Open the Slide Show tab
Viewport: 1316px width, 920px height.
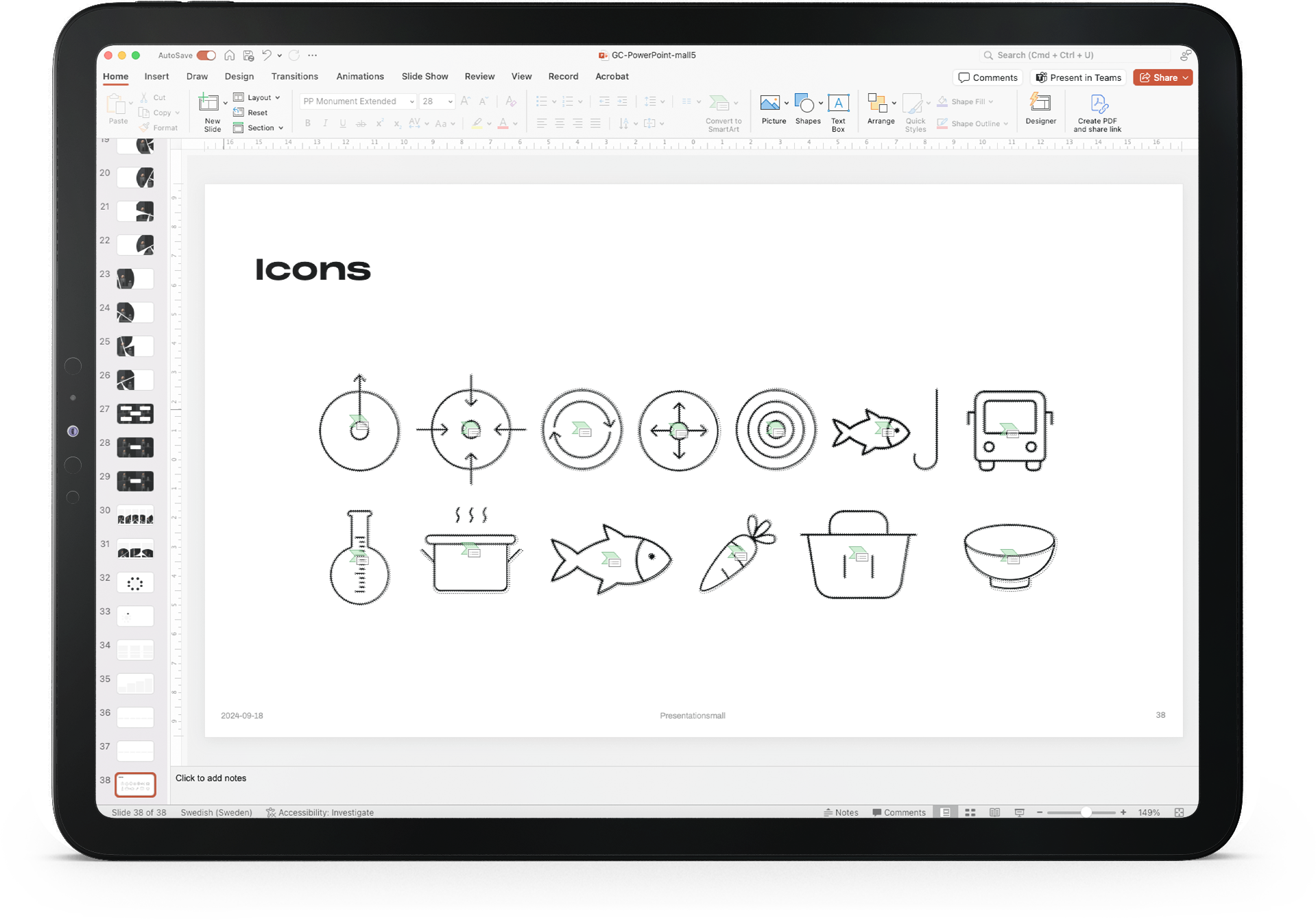click(x=425, y=76)
